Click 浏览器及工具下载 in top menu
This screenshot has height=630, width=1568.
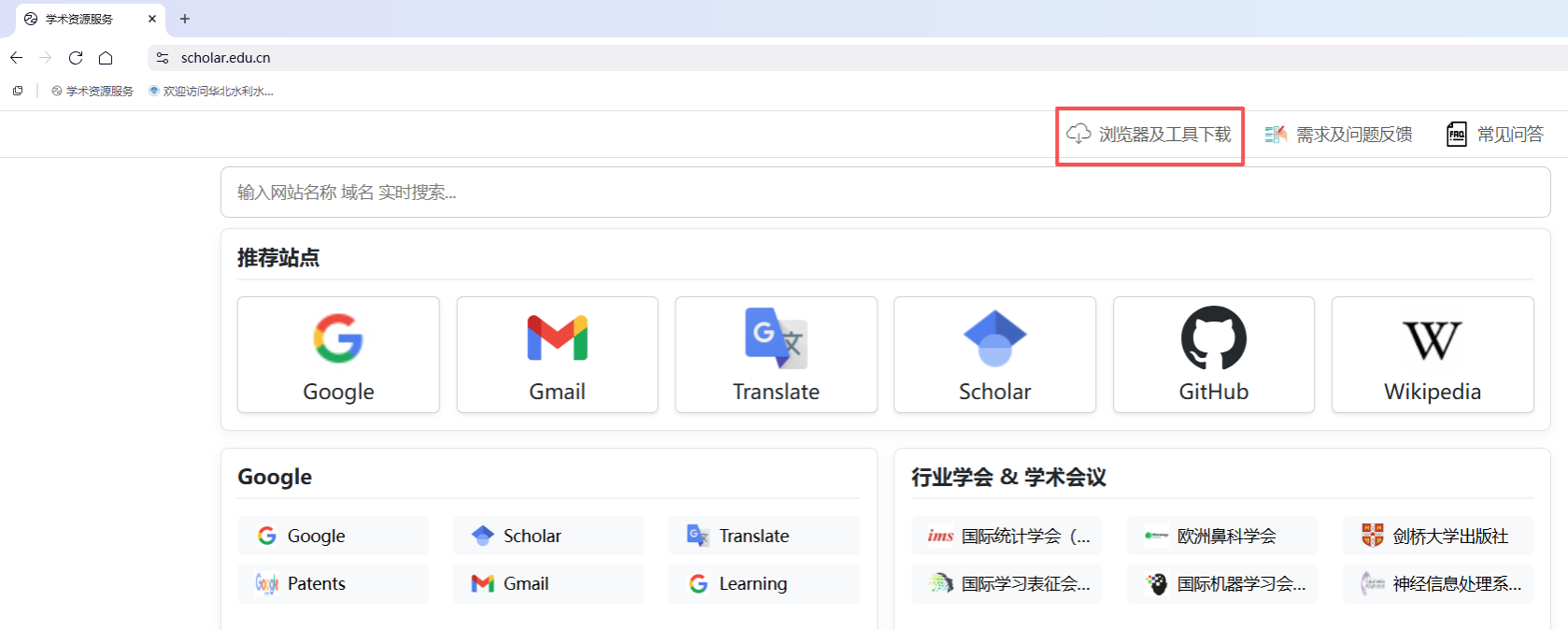point(1149,135)
